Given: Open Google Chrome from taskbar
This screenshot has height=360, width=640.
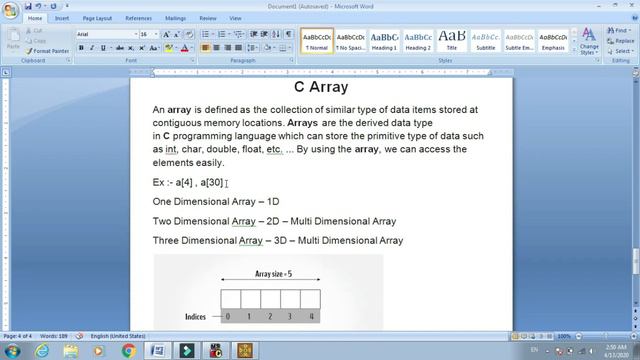Looking at the screenshot, I should tap(128, 351).
